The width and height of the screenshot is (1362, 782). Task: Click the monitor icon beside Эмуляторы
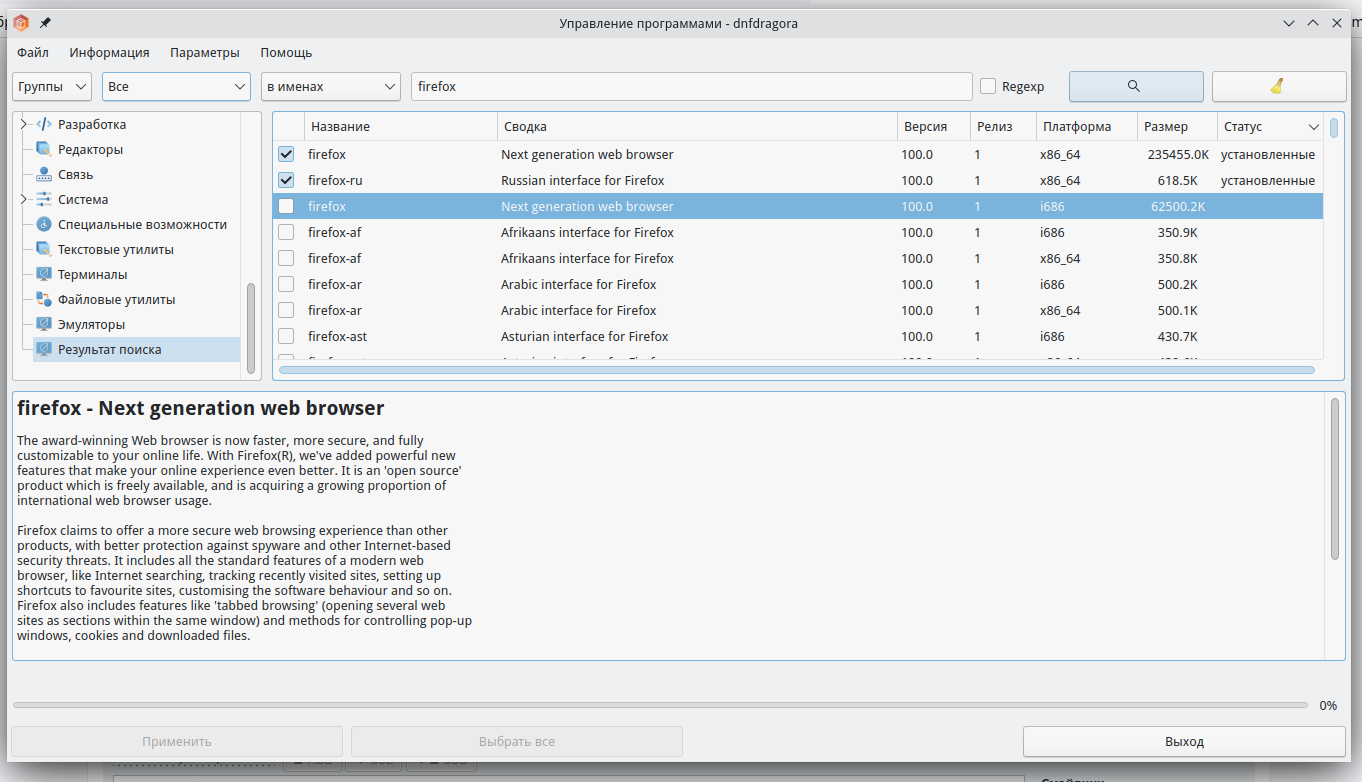(x=44, y=325)
